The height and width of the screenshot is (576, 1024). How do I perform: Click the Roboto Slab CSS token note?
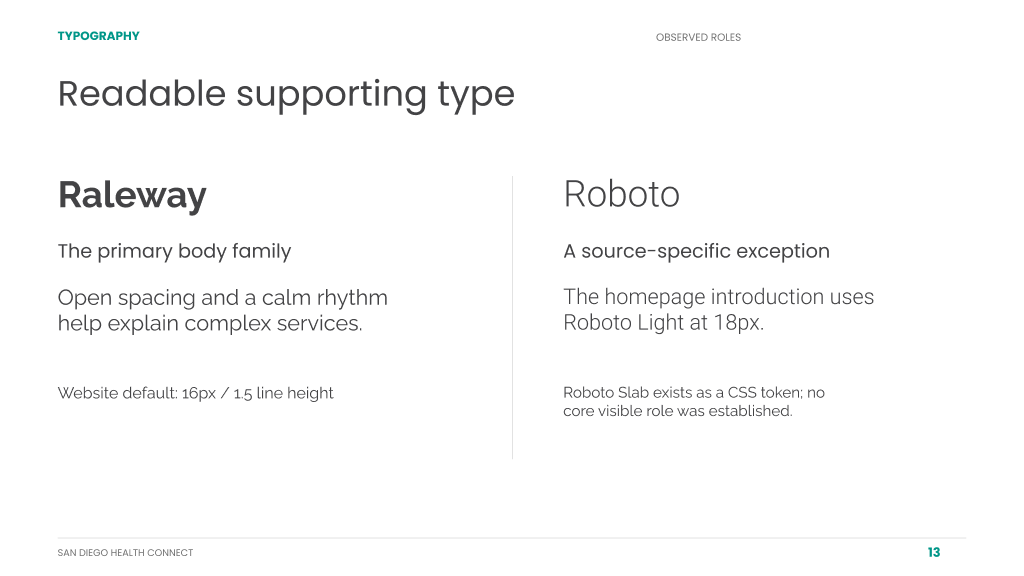(694, 392)
